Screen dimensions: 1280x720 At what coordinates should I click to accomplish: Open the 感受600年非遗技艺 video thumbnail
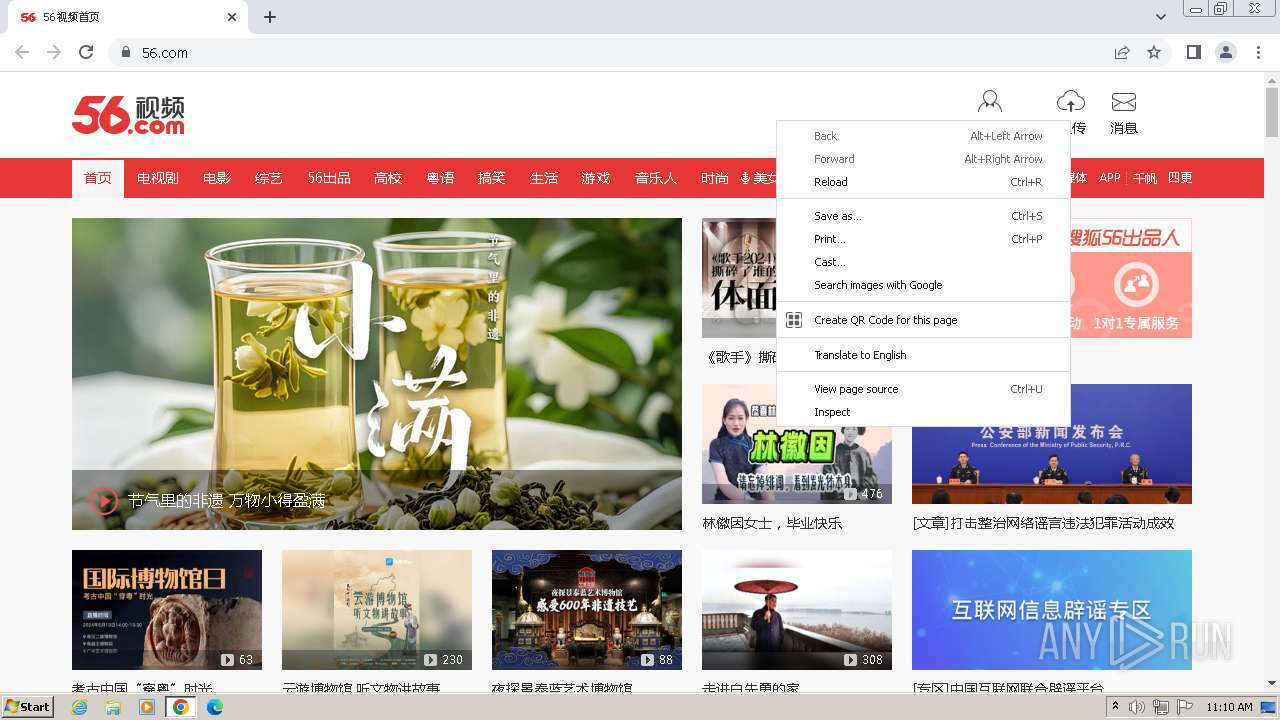587,610
